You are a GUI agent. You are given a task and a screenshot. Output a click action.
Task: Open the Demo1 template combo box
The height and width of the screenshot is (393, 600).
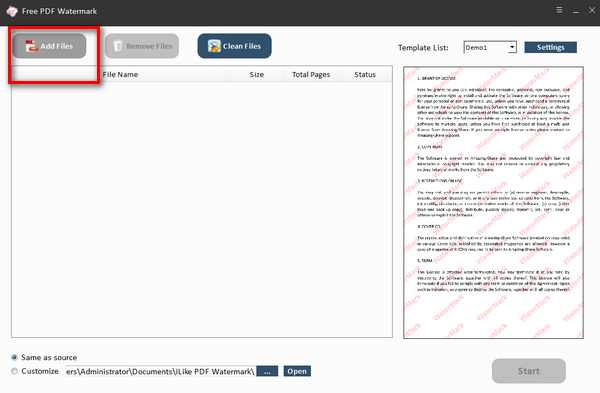click(x=490, y=47)
